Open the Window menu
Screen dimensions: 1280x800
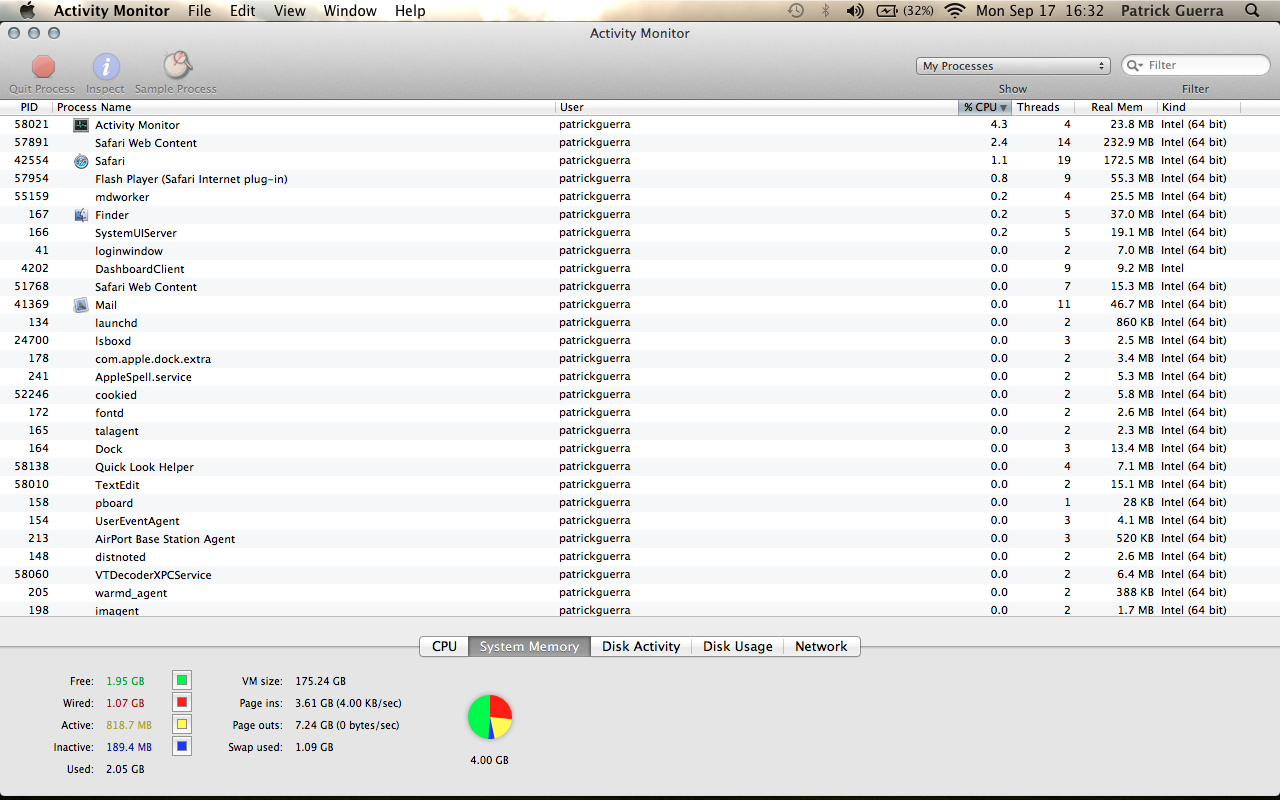coord(350,11)
